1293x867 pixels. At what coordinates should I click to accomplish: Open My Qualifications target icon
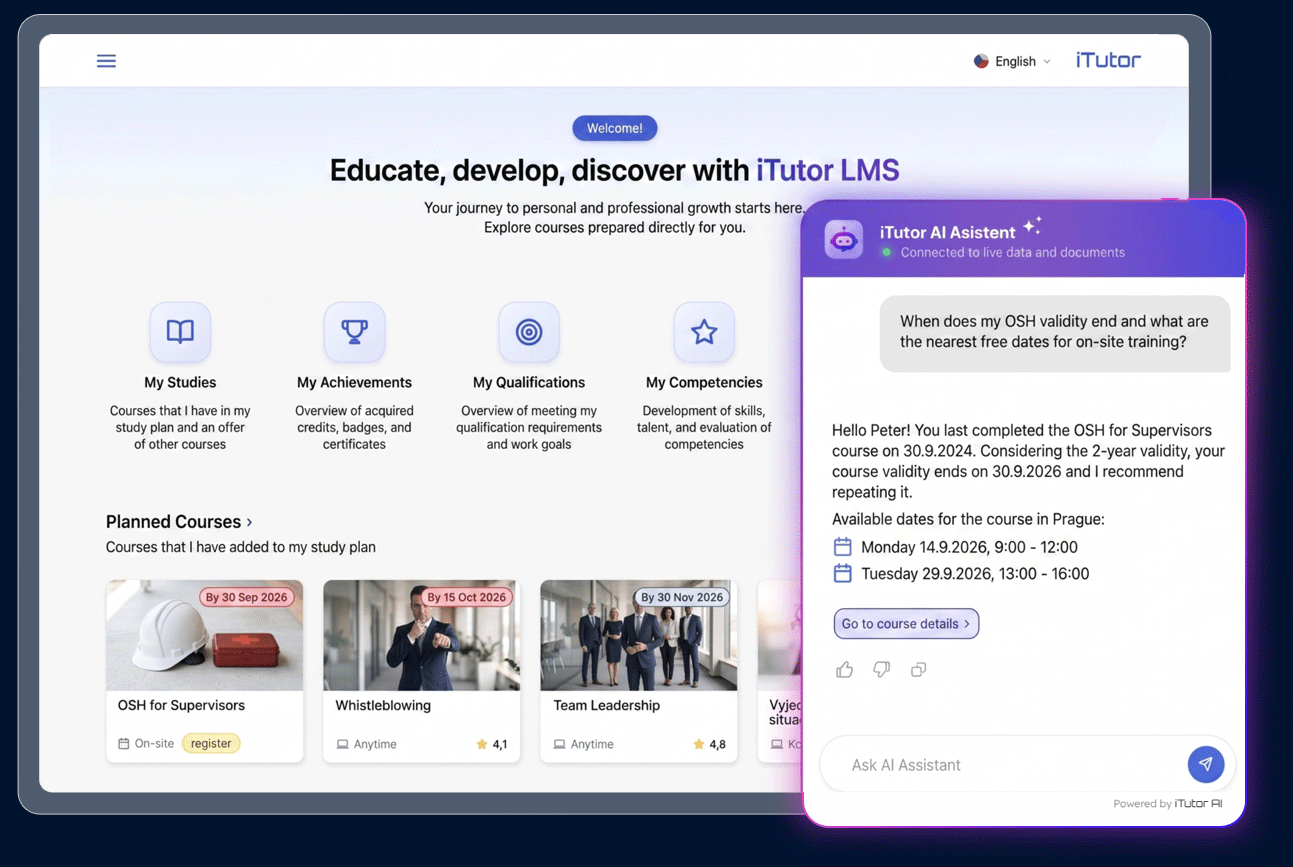tap(529, 332)
